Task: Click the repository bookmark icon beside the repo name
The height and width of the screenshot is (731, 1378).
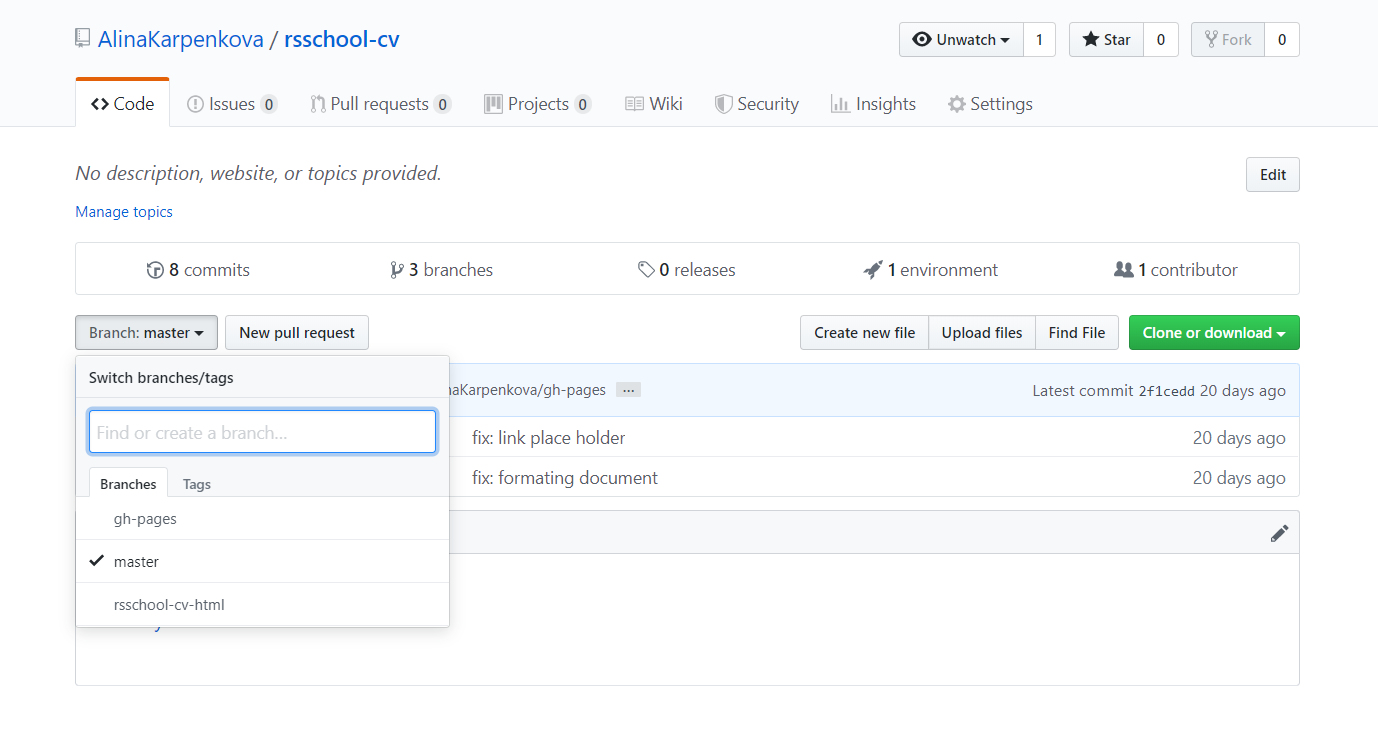Action: [x=81, y=38]
